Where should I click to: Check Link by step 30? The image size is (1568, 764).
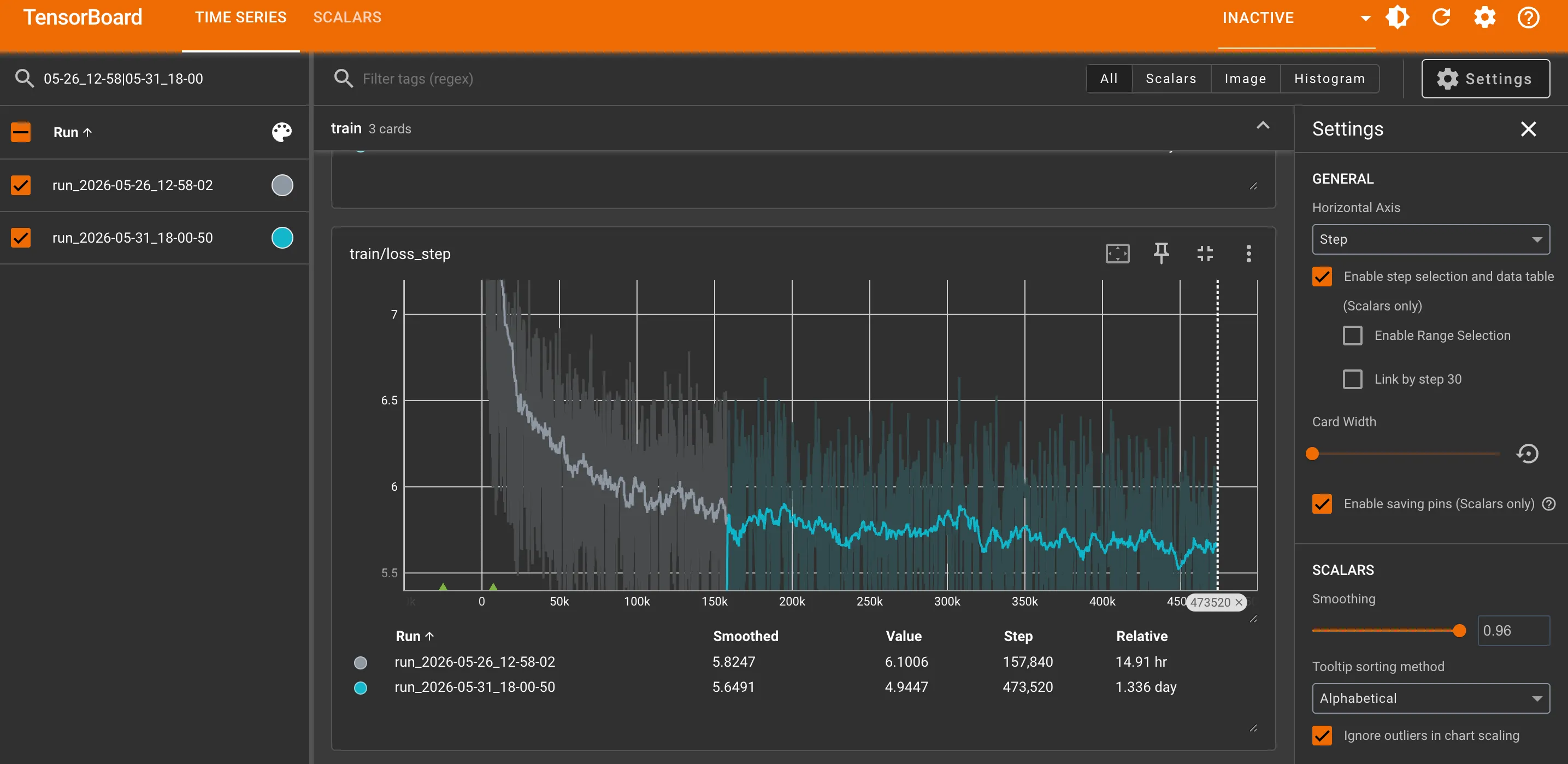pyautogui.click(x=1353, y=379)
